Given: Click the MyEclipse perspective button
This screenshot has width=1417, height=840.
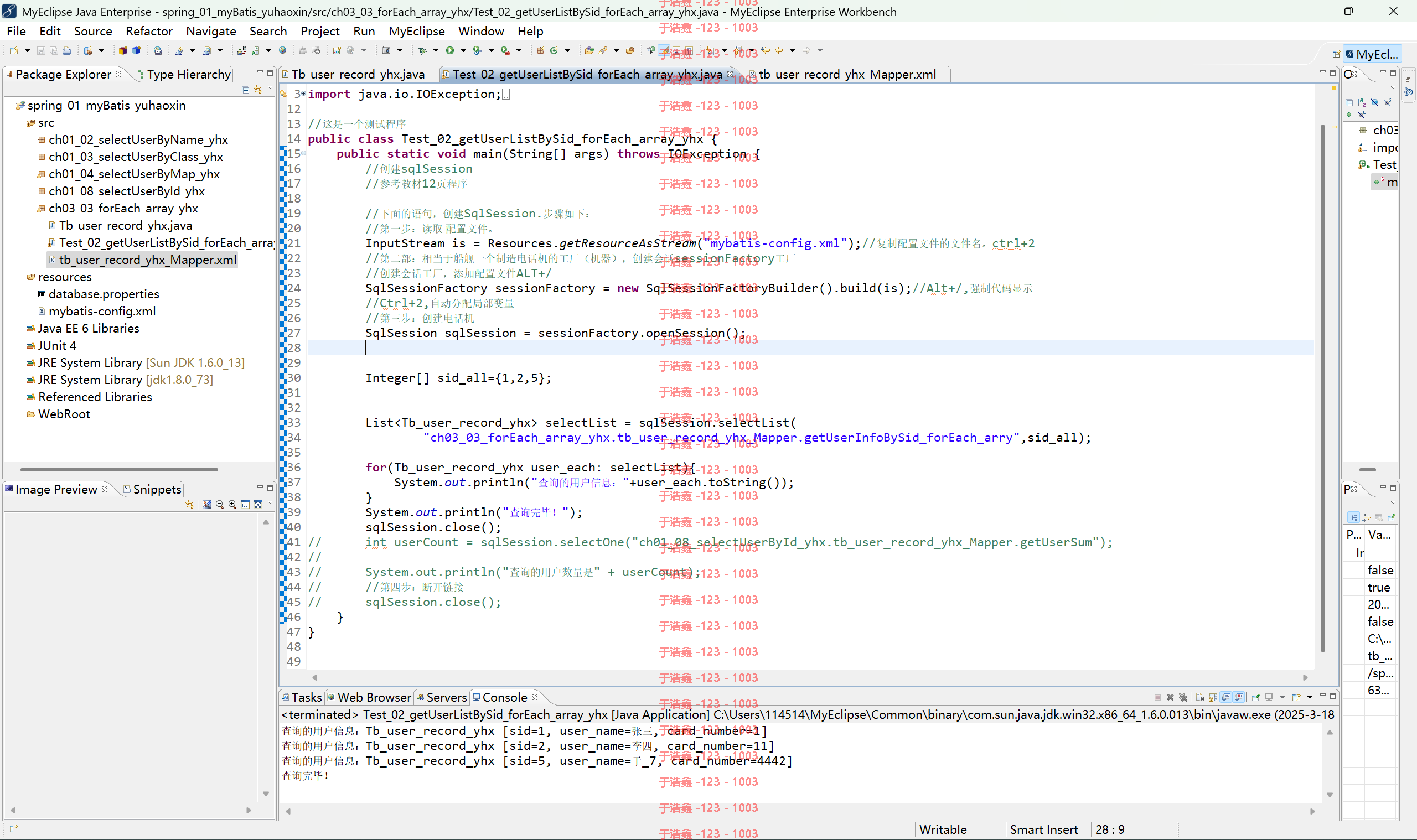Looking at the screenshot, I should coord(1372,54).
